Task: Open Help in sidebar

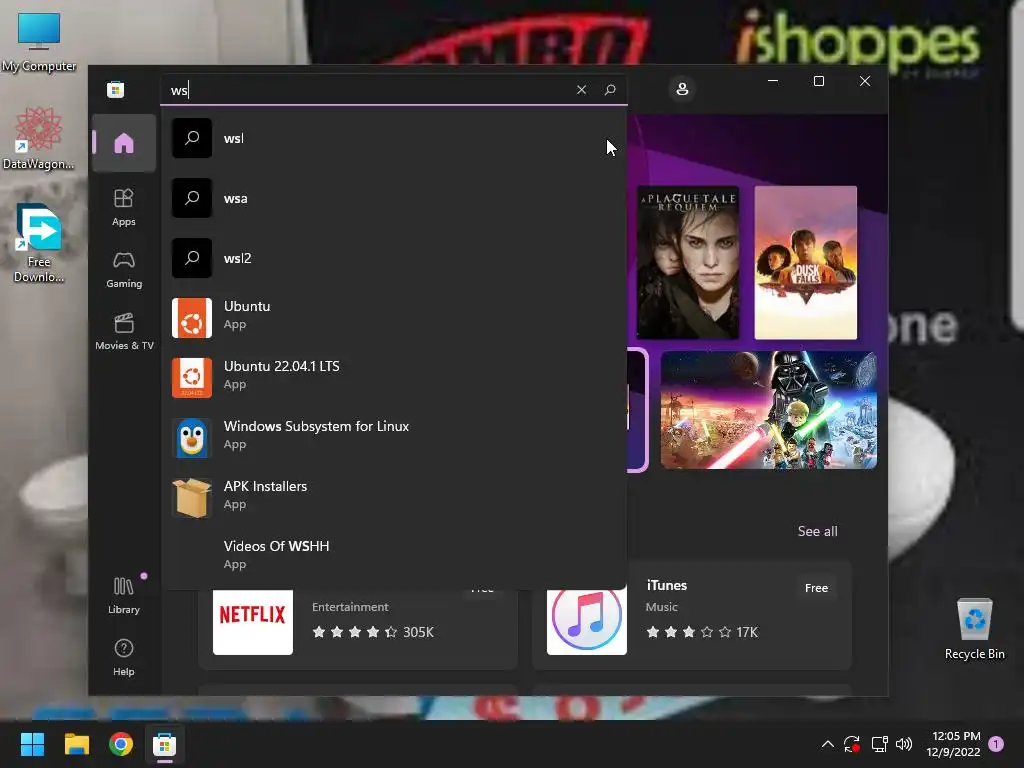Action: tap(123, 657)
